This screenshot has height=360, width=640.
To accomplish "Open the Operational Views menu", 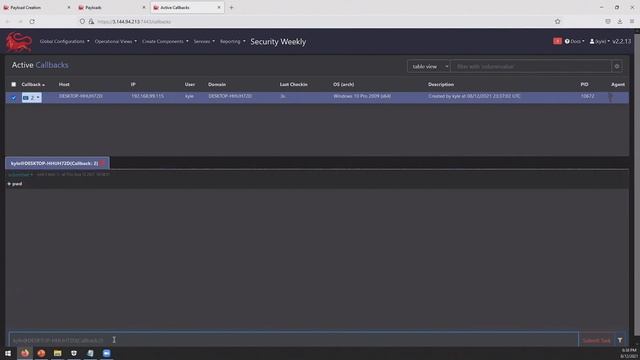I will pyautogui.click(x=116, y=41).
